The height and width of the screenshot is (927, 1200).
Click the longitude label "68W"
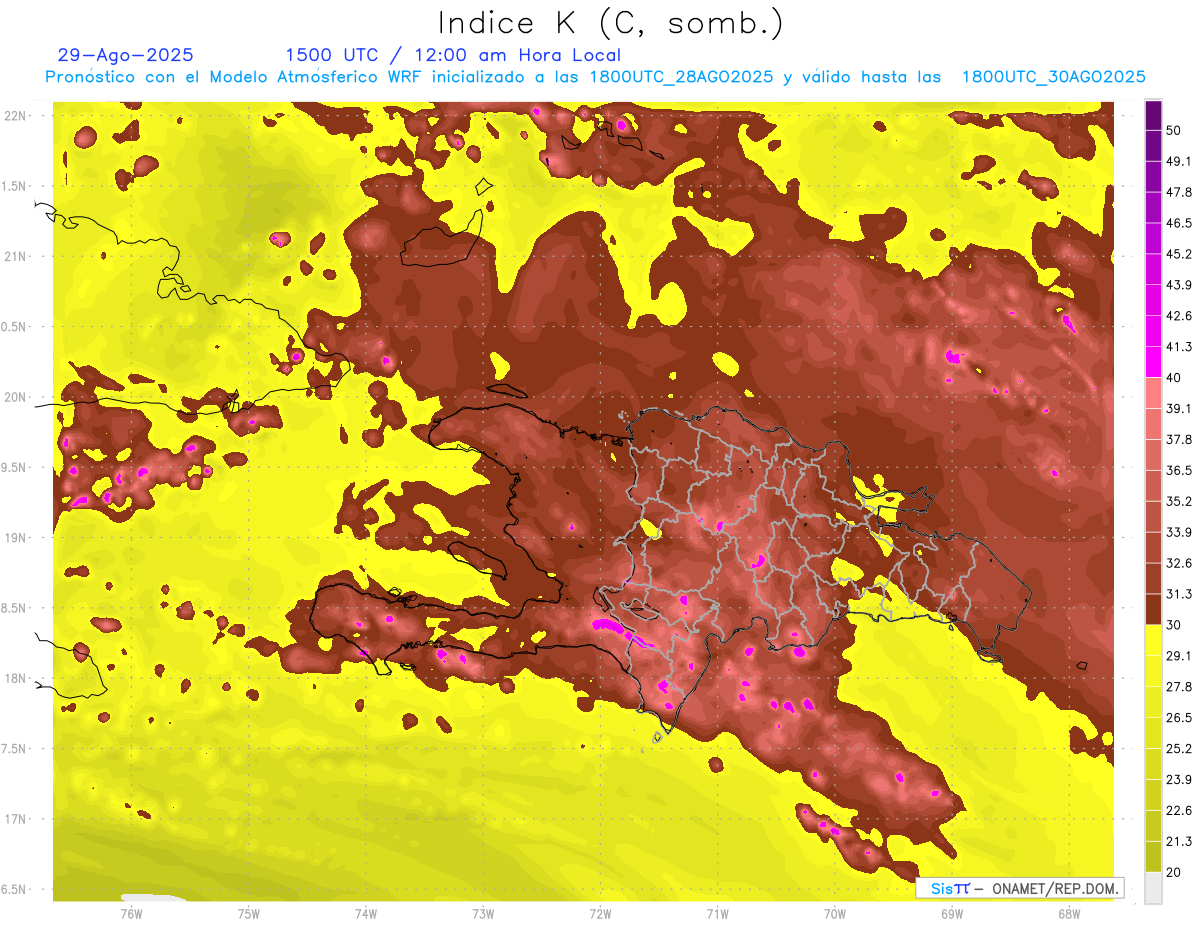(x=1069, y=913)
